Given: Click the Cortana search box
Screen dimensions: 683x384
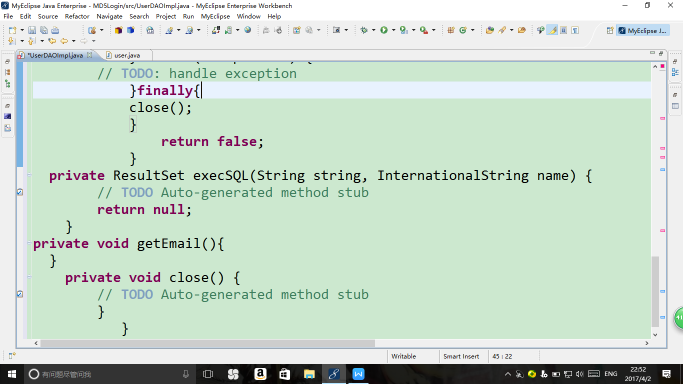Looking at the screenshot, I should coord(109,374).
